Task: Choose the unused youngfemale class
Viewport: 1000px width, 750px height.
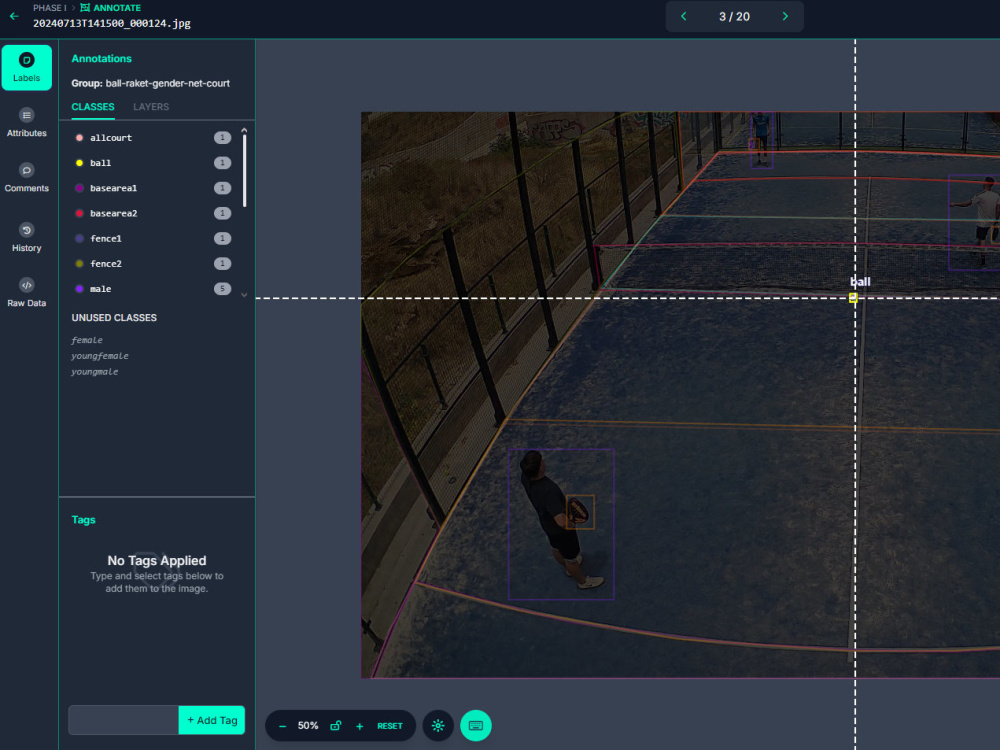Action: tap(99, 356)
